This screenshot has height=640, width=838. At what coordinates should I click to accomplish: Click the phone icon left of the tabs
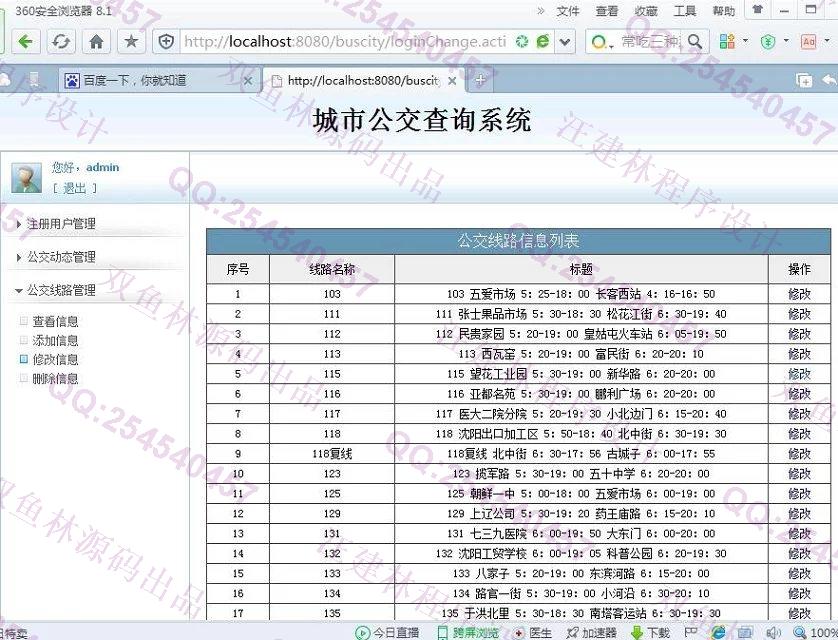34,80
